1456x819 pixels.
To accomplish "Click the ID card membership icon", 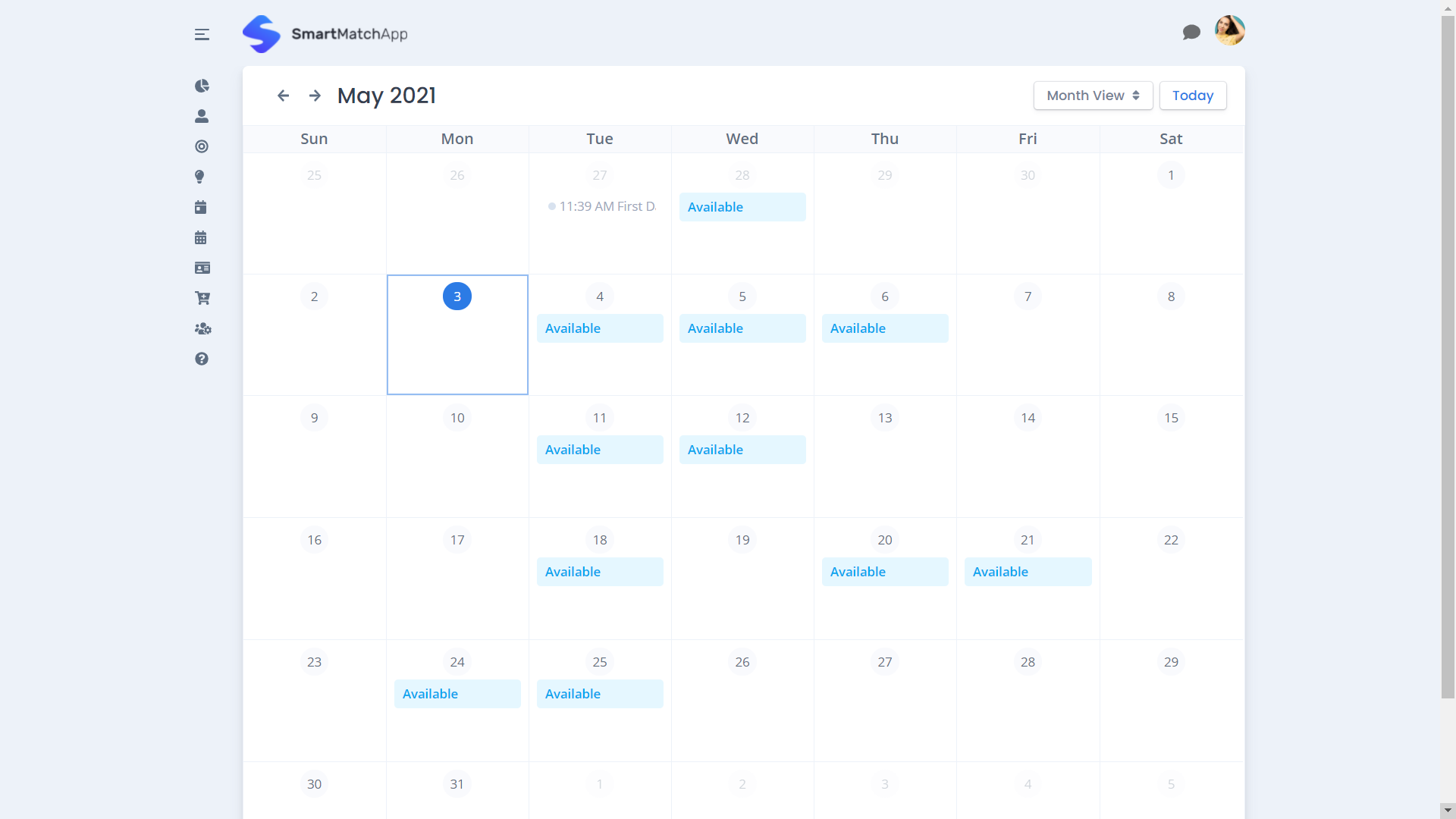I will click(202, 268).
